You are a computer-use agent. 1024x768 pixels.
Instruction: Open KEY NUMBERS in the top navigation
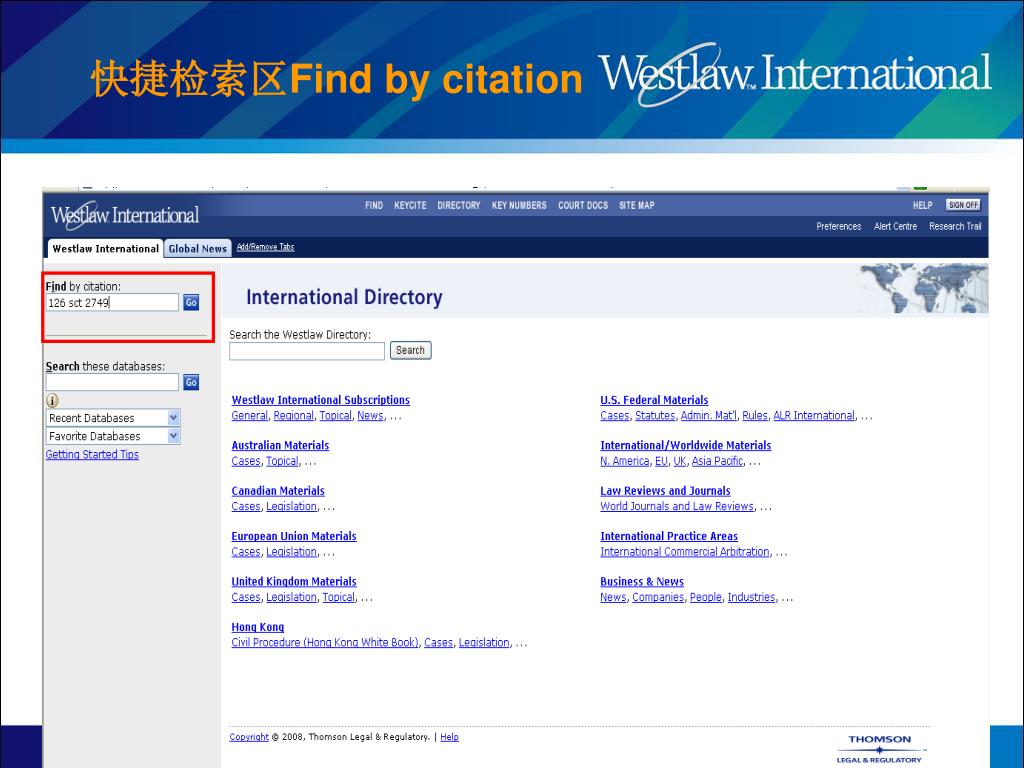[519, 205]
